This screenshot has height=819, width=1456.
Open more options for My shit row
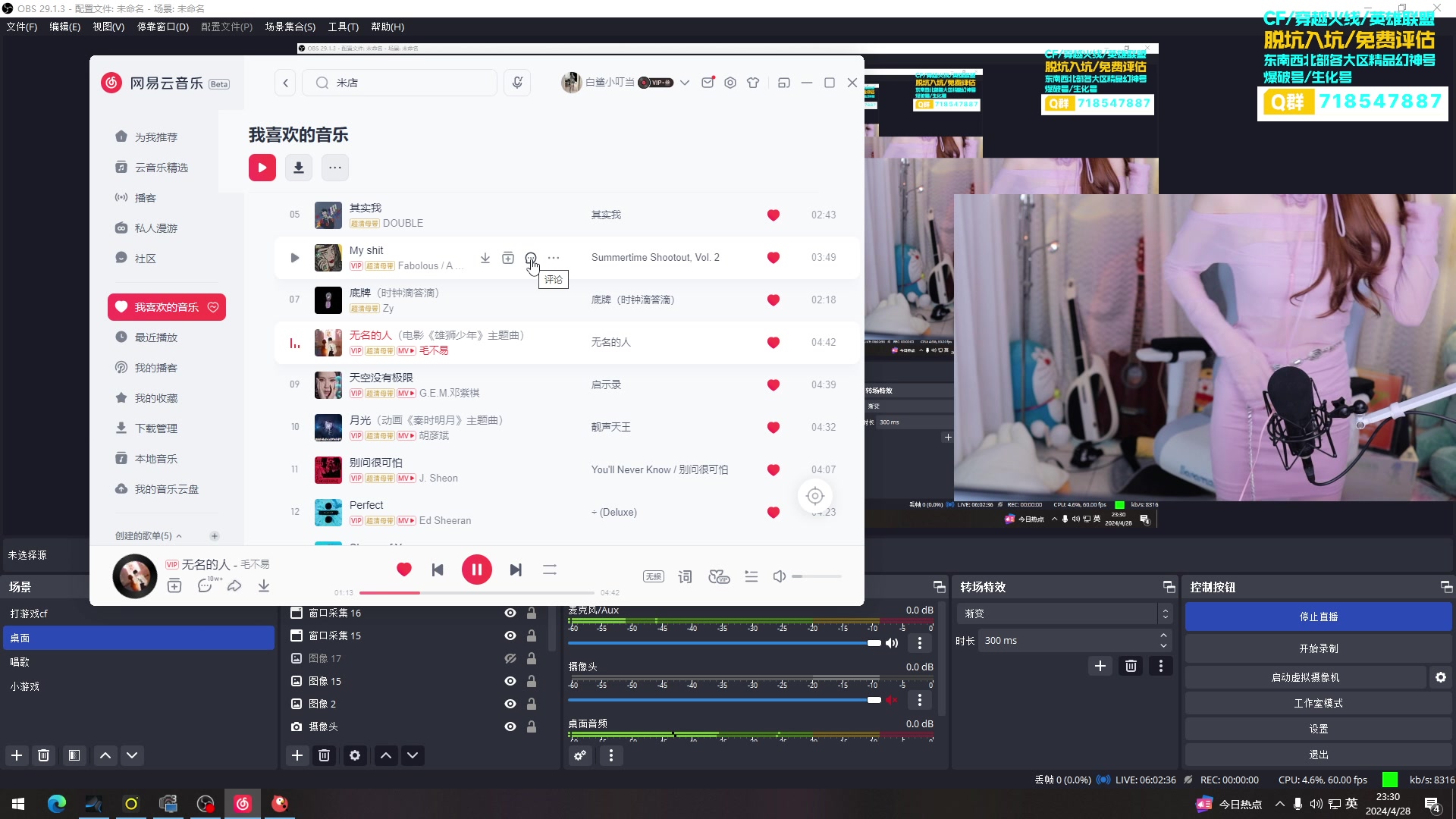pos(554,258)
